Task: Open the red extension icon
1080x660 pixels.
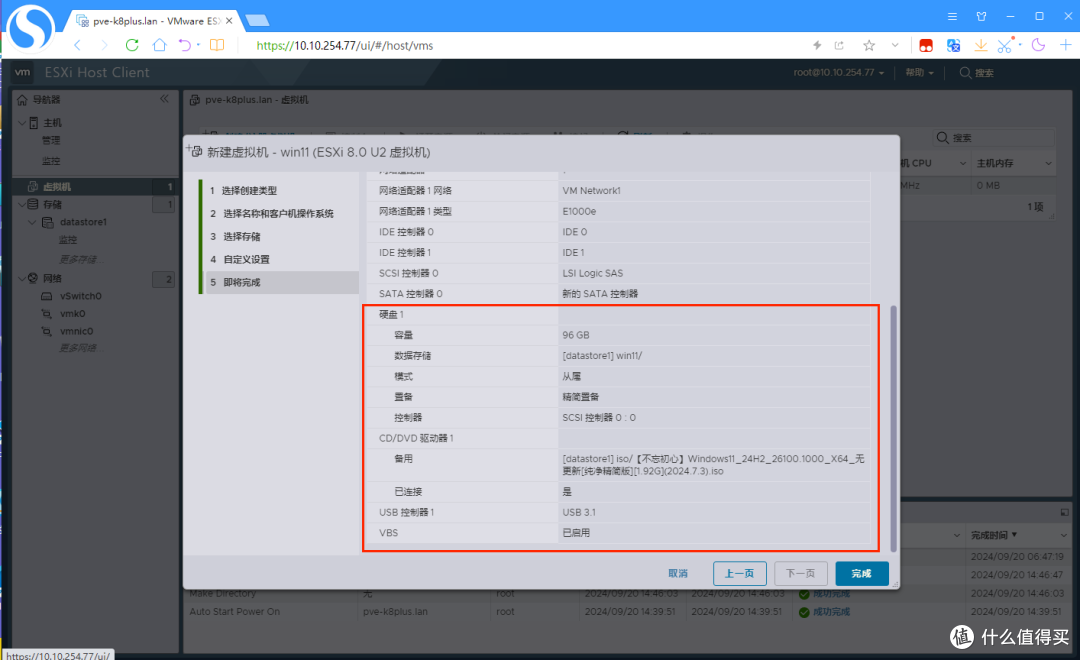Action: tap(926, 45)
